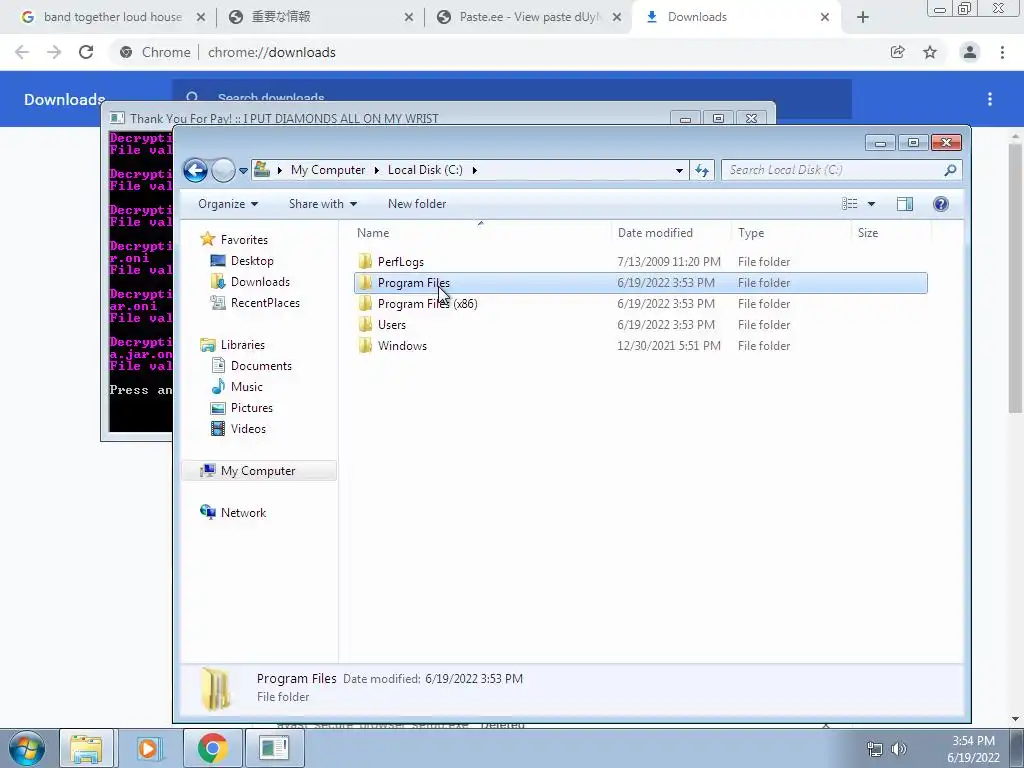Image resolution: width=1024 pixels, height=768 pixels.
Task: Sort by Date modified column
Action: coord(671,232)
